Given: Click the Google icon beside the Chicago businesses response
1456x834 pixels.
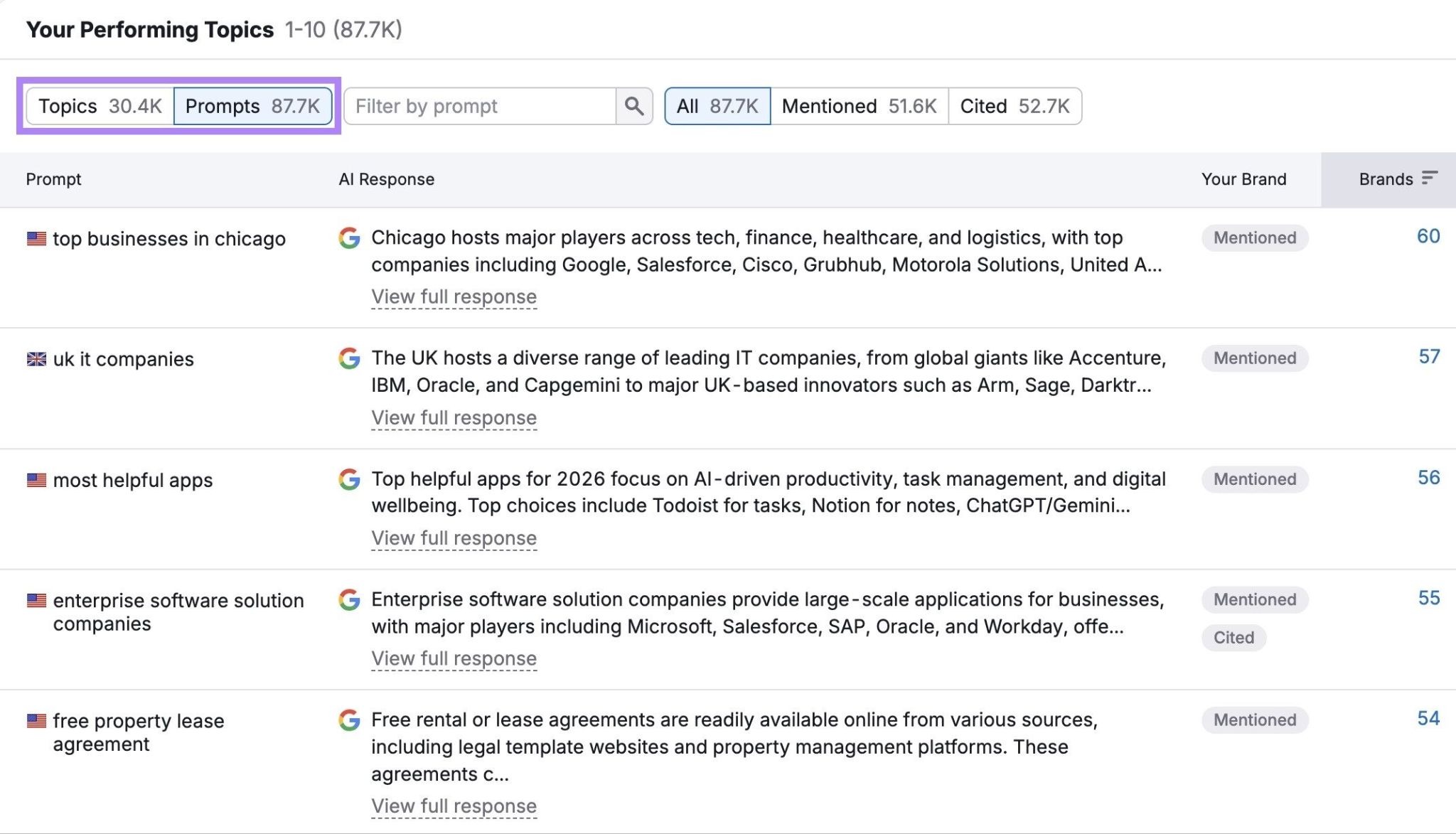Looking at the screenshot, I should point(350,240).
